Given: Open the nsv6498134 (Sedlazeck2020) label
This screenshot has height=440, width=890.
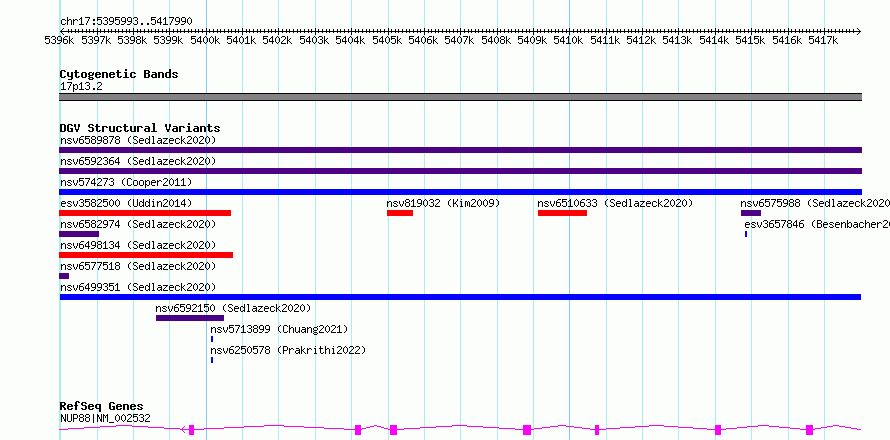Looking at the screenshot, I should 138,245.
